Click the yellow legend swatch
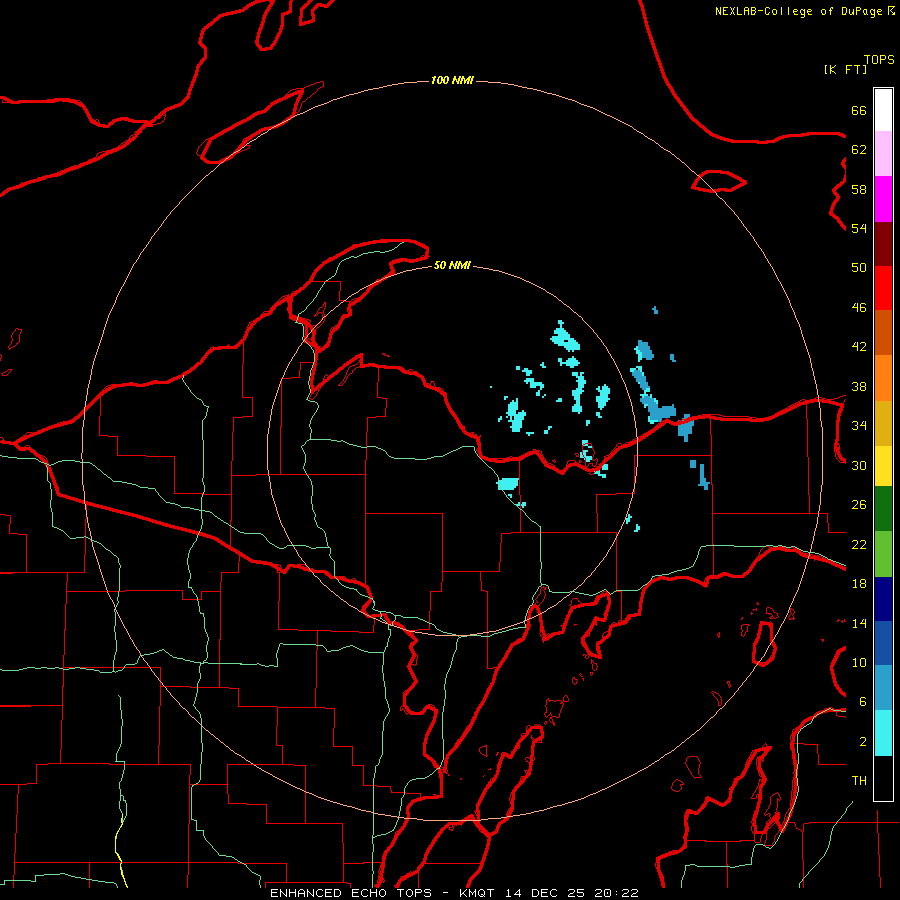The height and width of the screenshot is (900, 900). tap(883, 466)
